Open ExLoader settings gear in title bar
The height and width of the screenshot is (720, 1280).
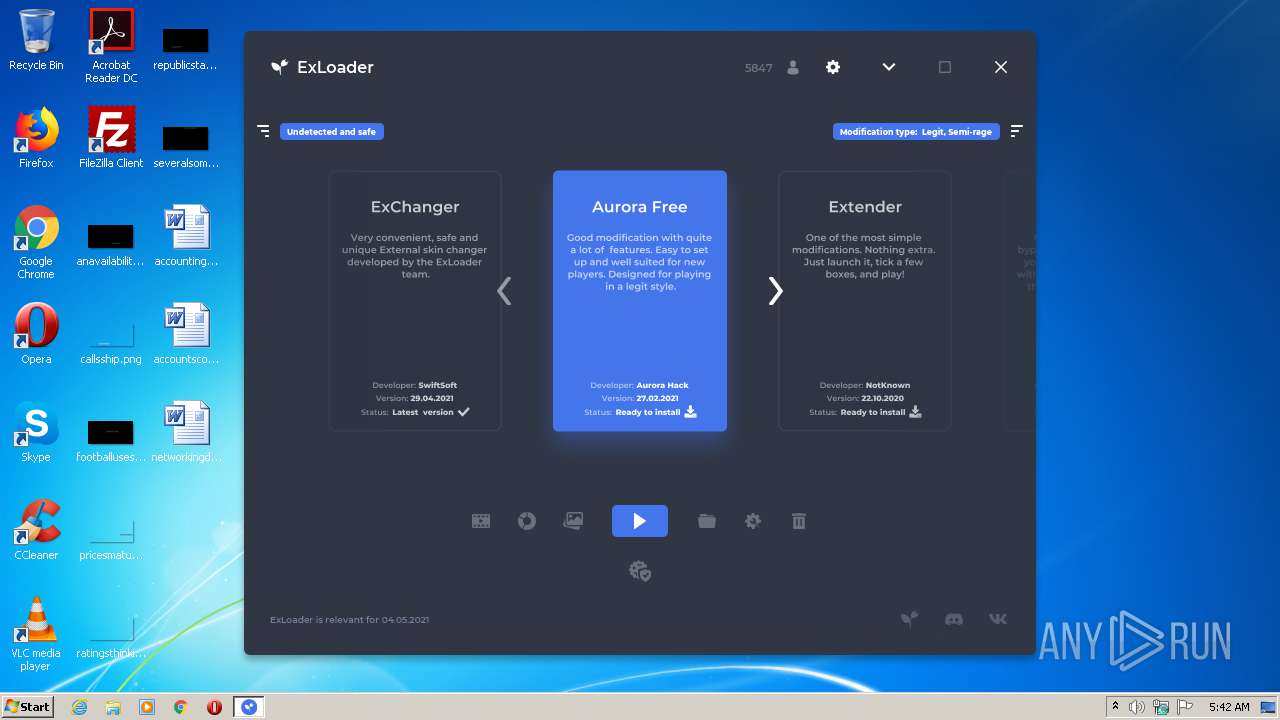click(833, 67)
